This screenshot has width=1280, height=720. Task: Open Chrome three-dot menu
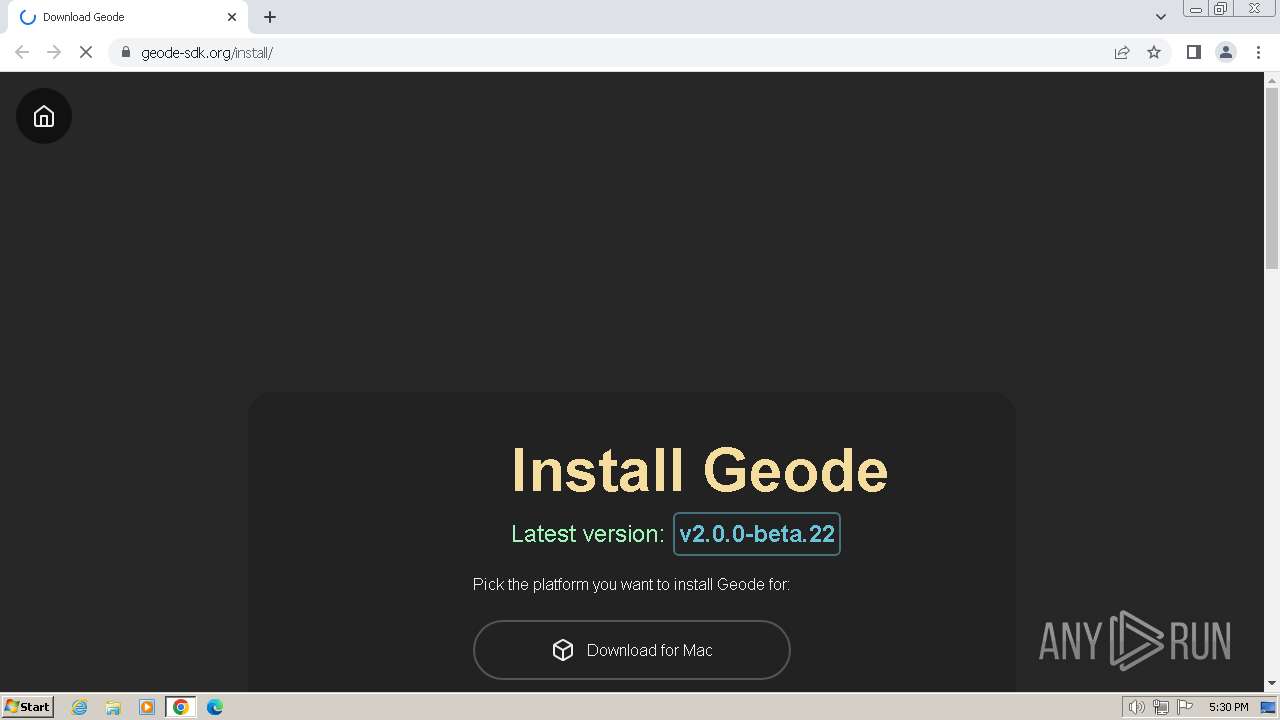(x=1259, y=52)
